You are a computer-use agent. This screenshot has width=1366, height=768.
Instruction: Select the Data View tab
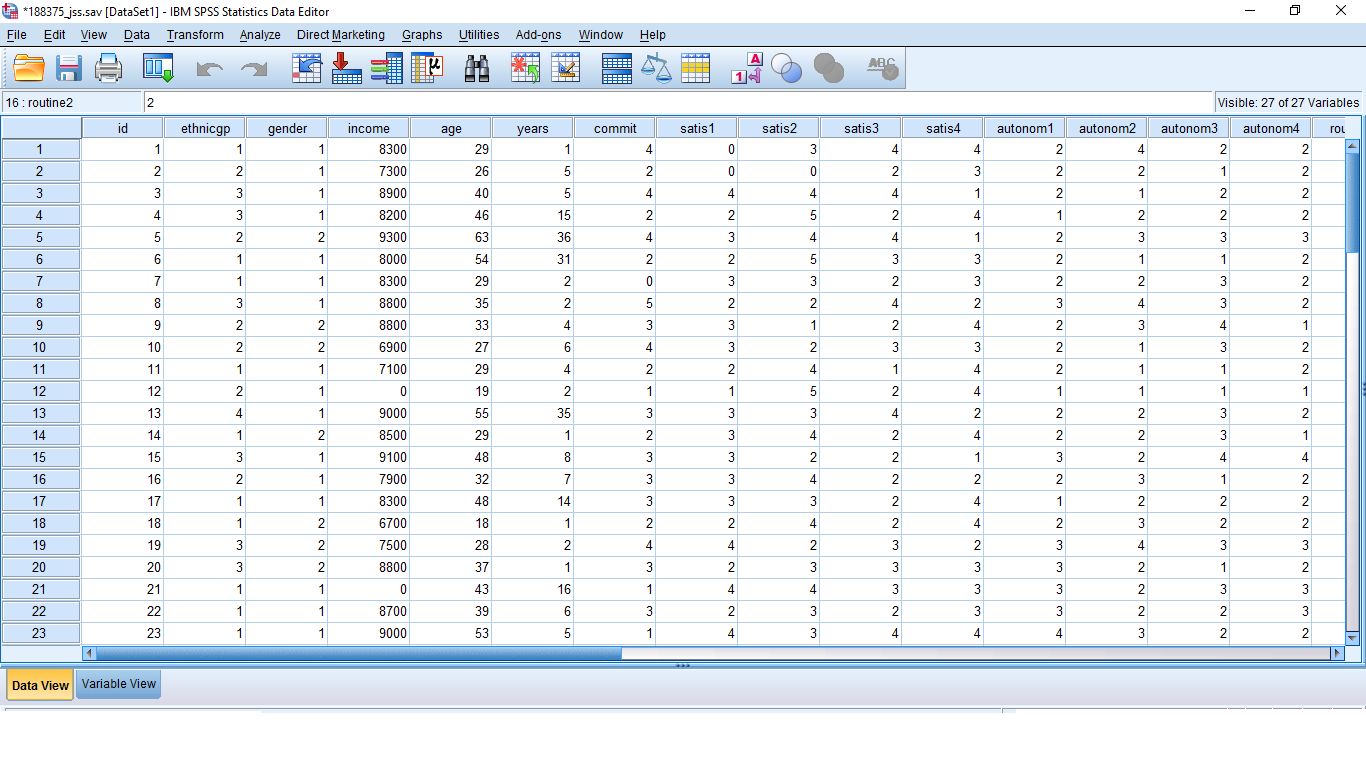click(x=40, y=685)
